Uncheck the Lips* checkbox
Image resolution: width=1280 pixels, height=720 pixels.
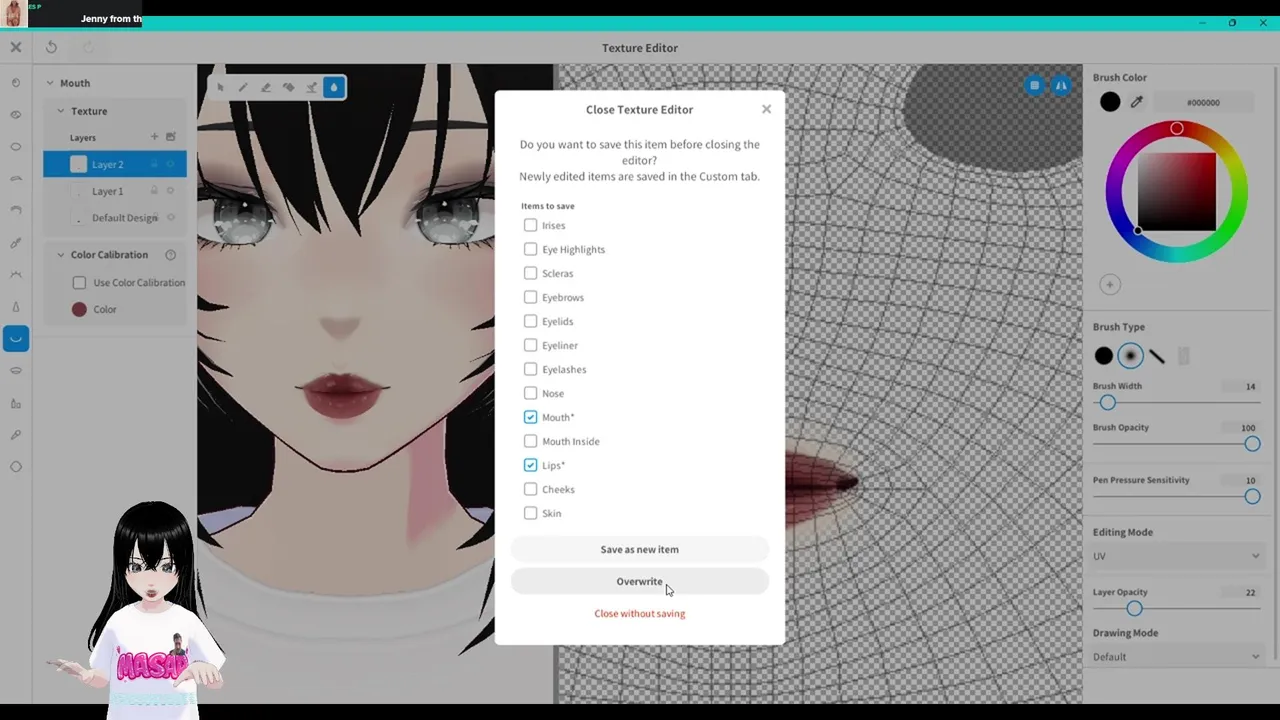[x=530, y=465]
